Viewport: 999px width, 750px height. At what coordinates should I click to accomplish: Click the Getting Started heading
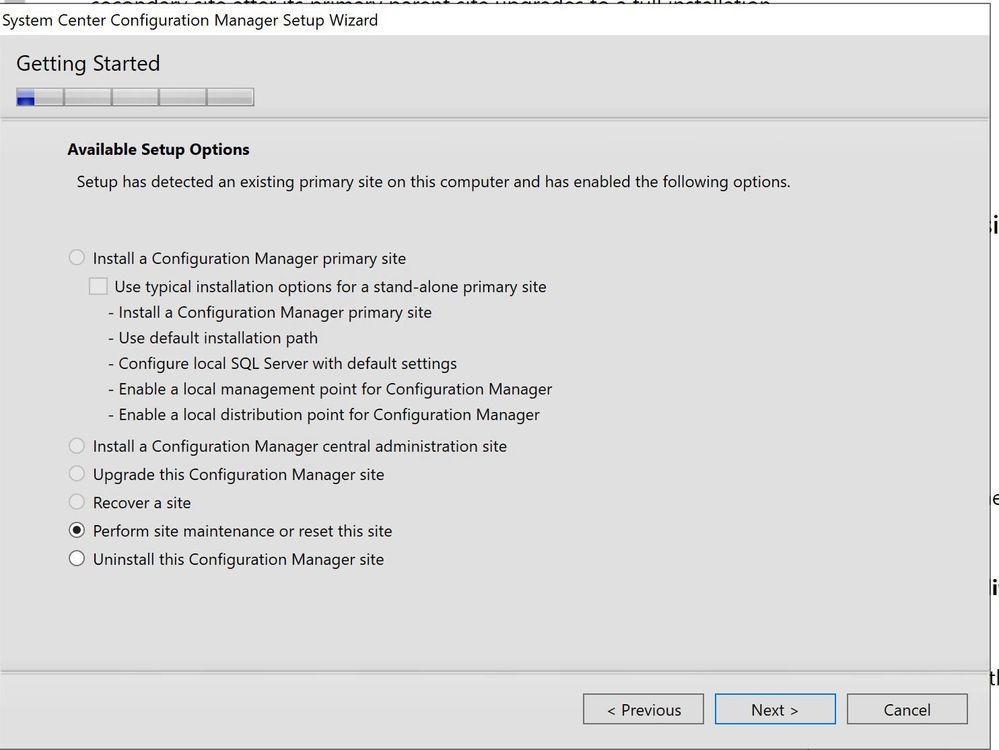tap(88, 63)
